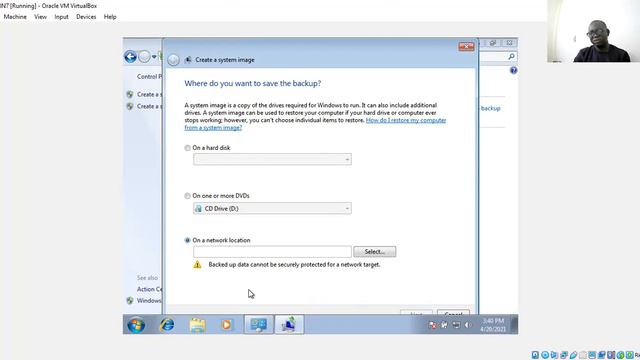Screen dimensions: 640x360
Task: Click the Select... button
Action: [375, 252]
